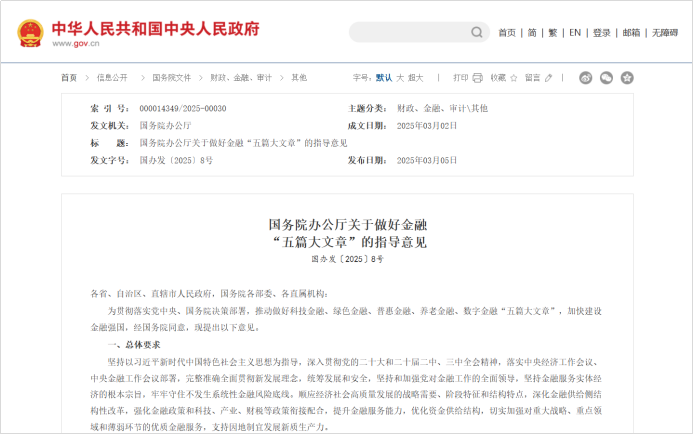Share the page via the WeChat icon
The image size is (694, 435).
pos(606,78)
